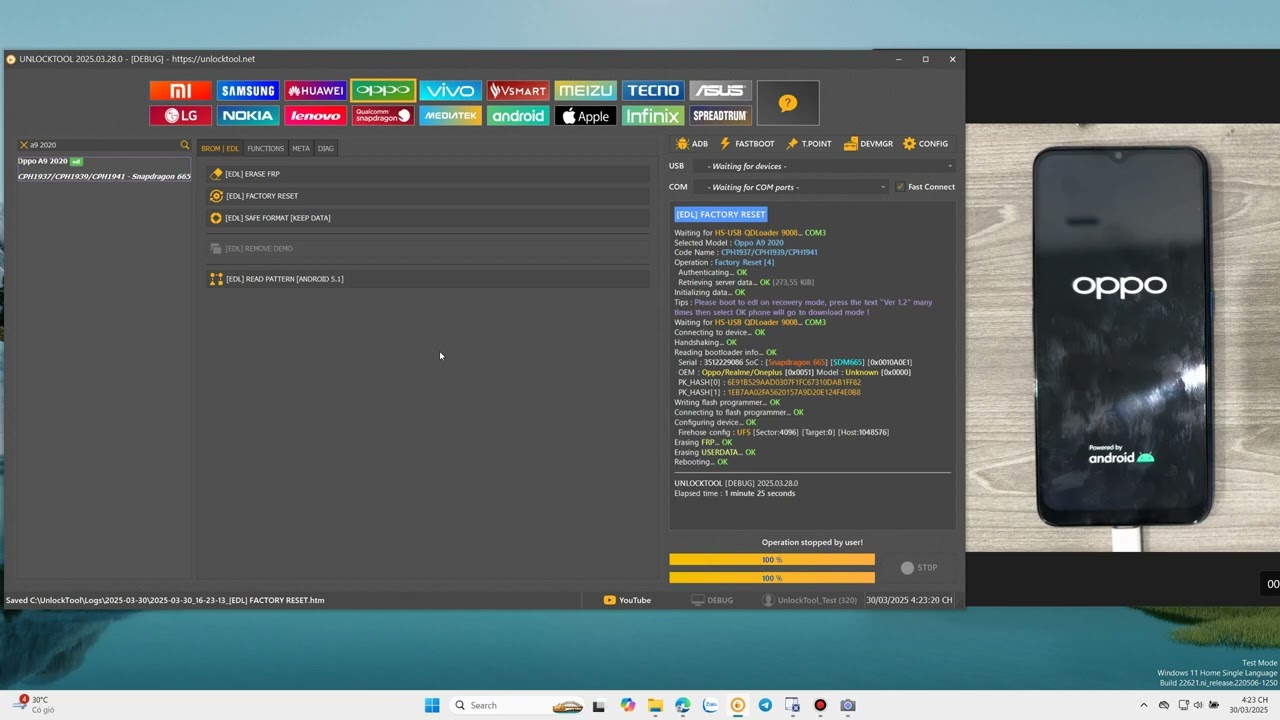
Task: Open the red record app in taskbar
Action: point(820,705)
